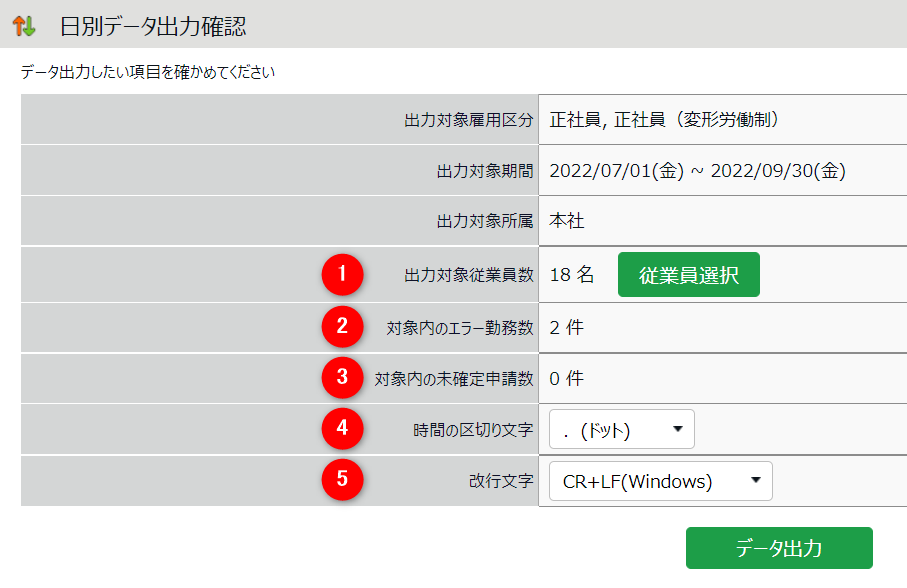Click the 2 件 error count value
907x588 pixels.
click(566, 327)
